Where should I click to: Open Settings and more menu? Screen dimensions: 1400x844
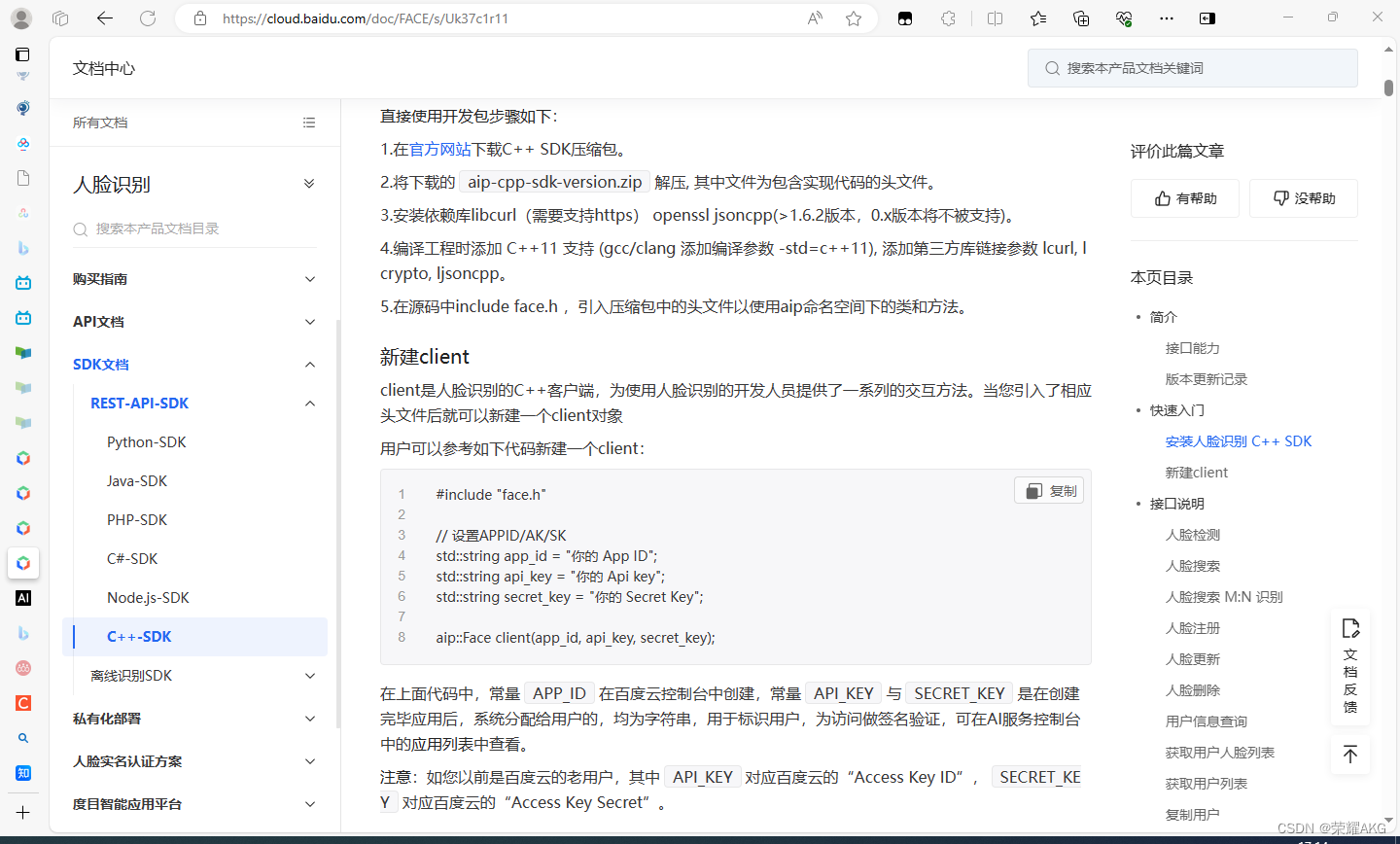(x=1167, y=18)
